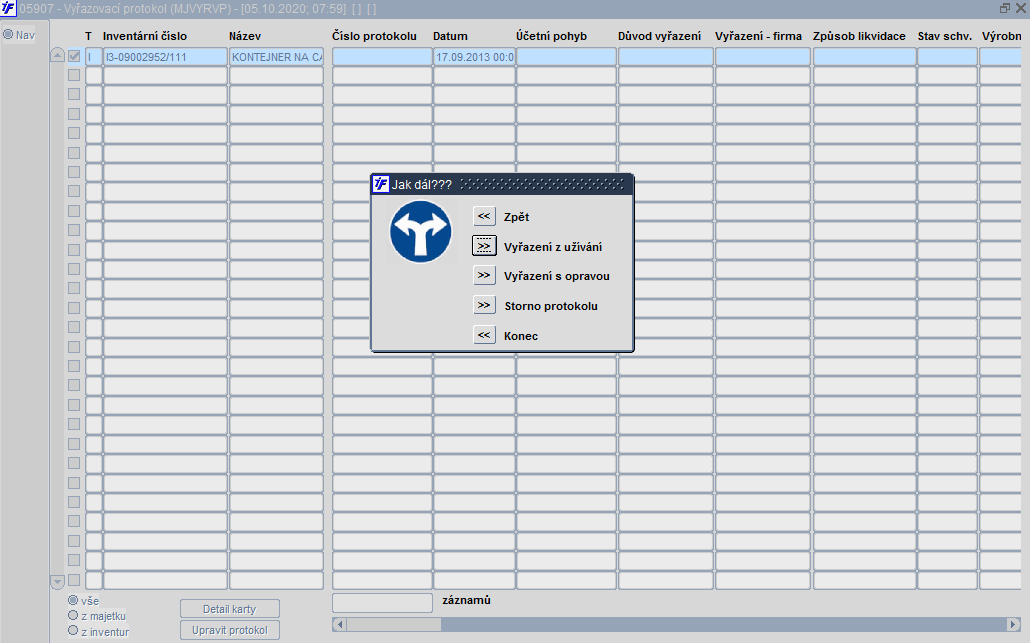
Task: Select the >> button for Vyřazení s opravou
Action: tap(484, 275)
